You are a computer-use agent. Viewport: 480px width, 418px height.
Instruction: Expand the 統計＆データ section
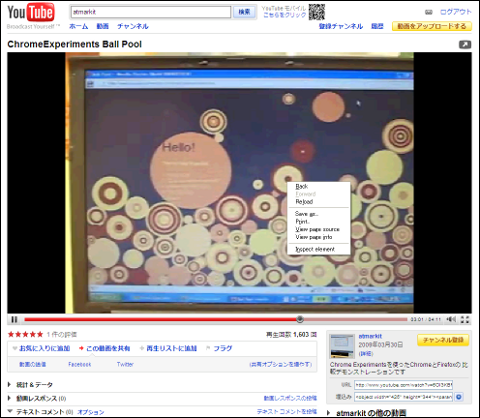coord(34,385)
